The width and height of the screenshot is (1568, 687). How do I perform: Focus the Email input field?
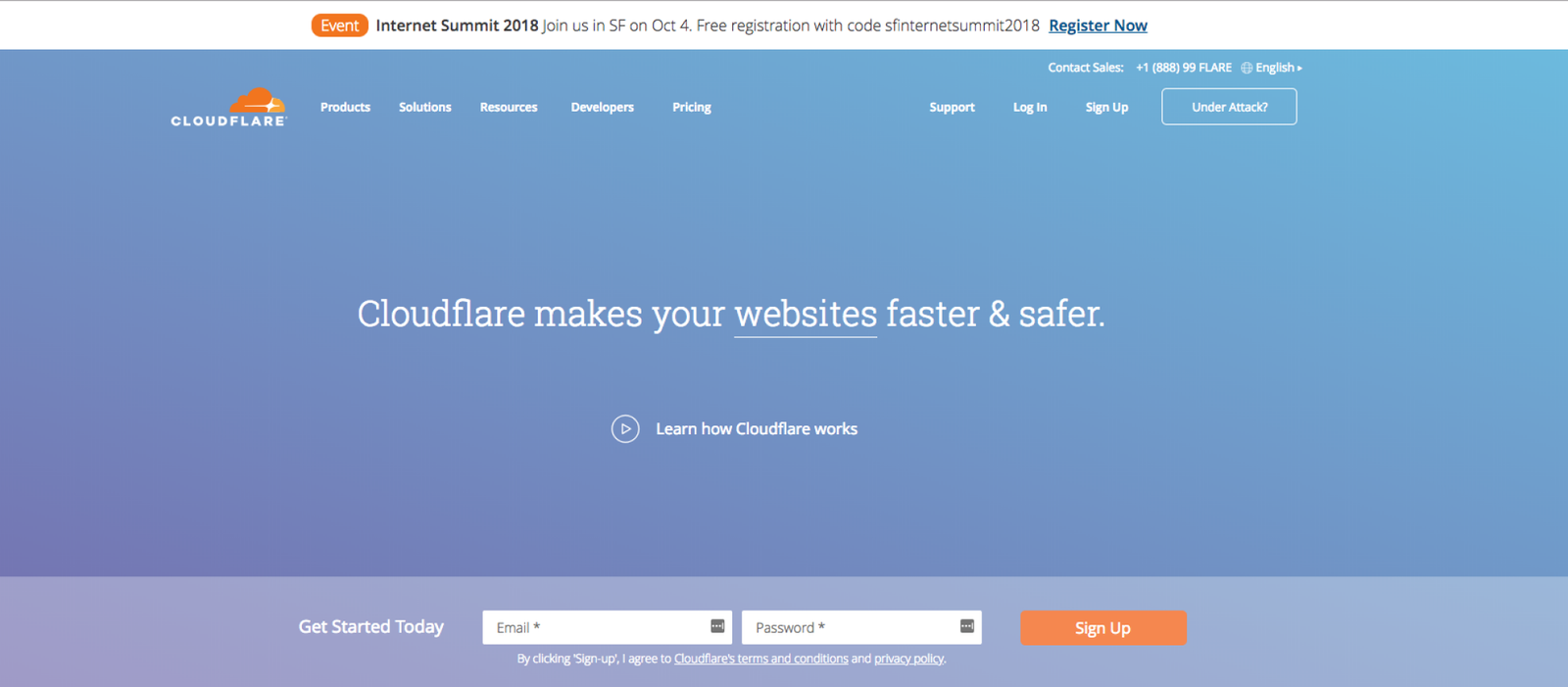click(607, 627)
